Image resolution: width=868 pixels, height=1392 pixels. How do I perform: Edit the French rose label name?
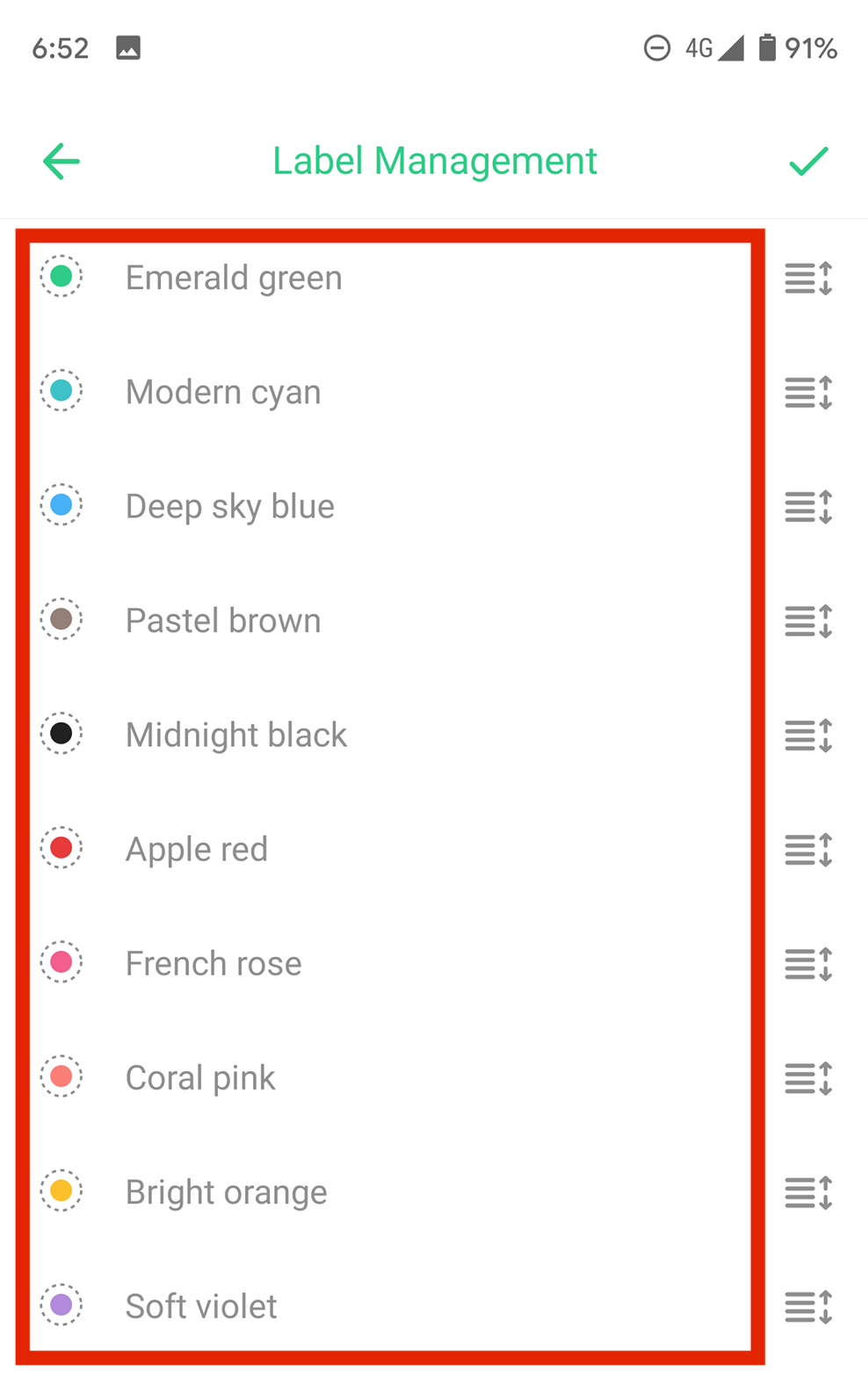(x=213, y=963)
